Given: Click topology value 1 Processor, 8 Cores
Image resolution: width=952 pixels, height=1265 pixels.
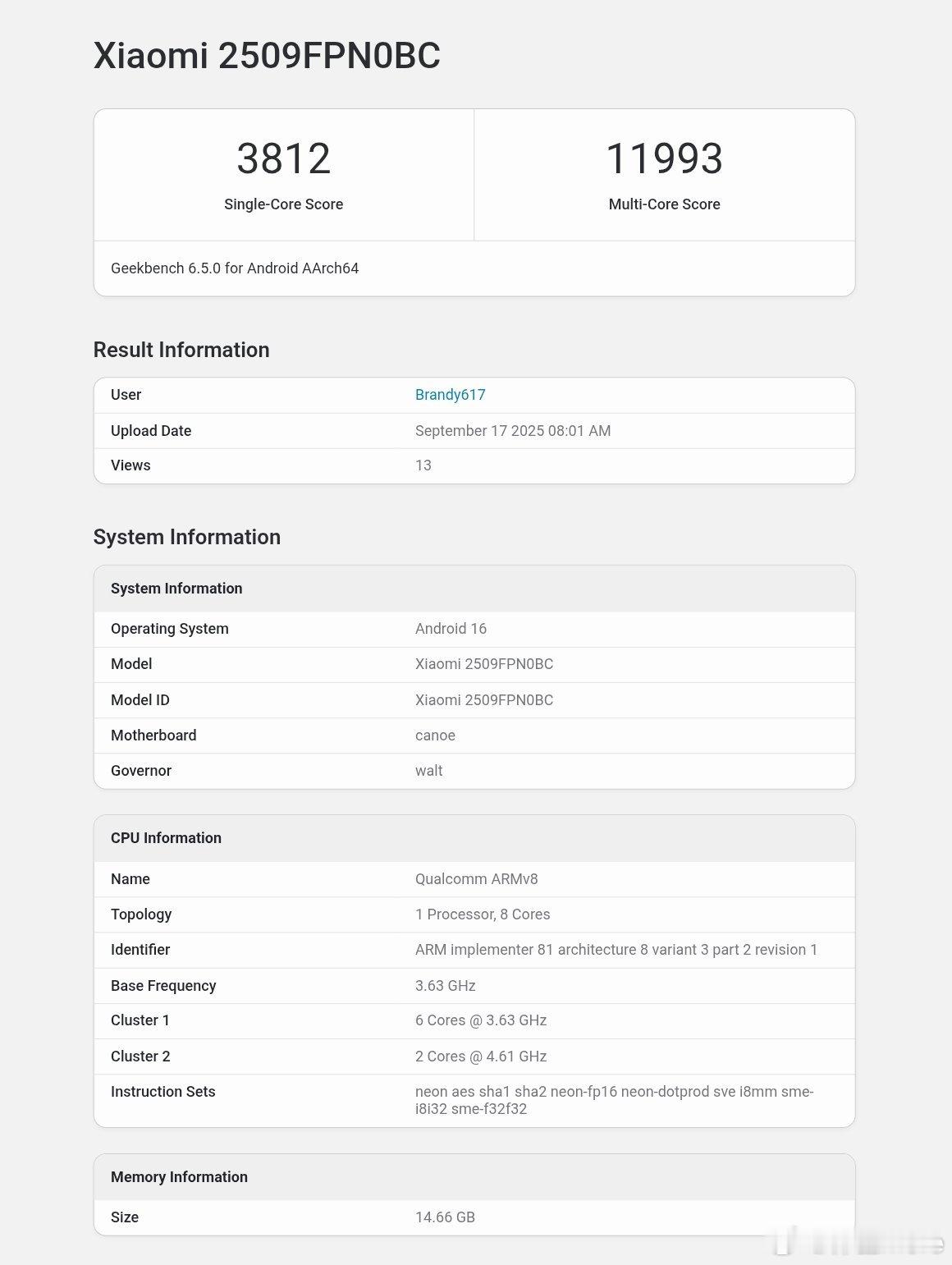Looking at the screenshot, I should 483,914.
